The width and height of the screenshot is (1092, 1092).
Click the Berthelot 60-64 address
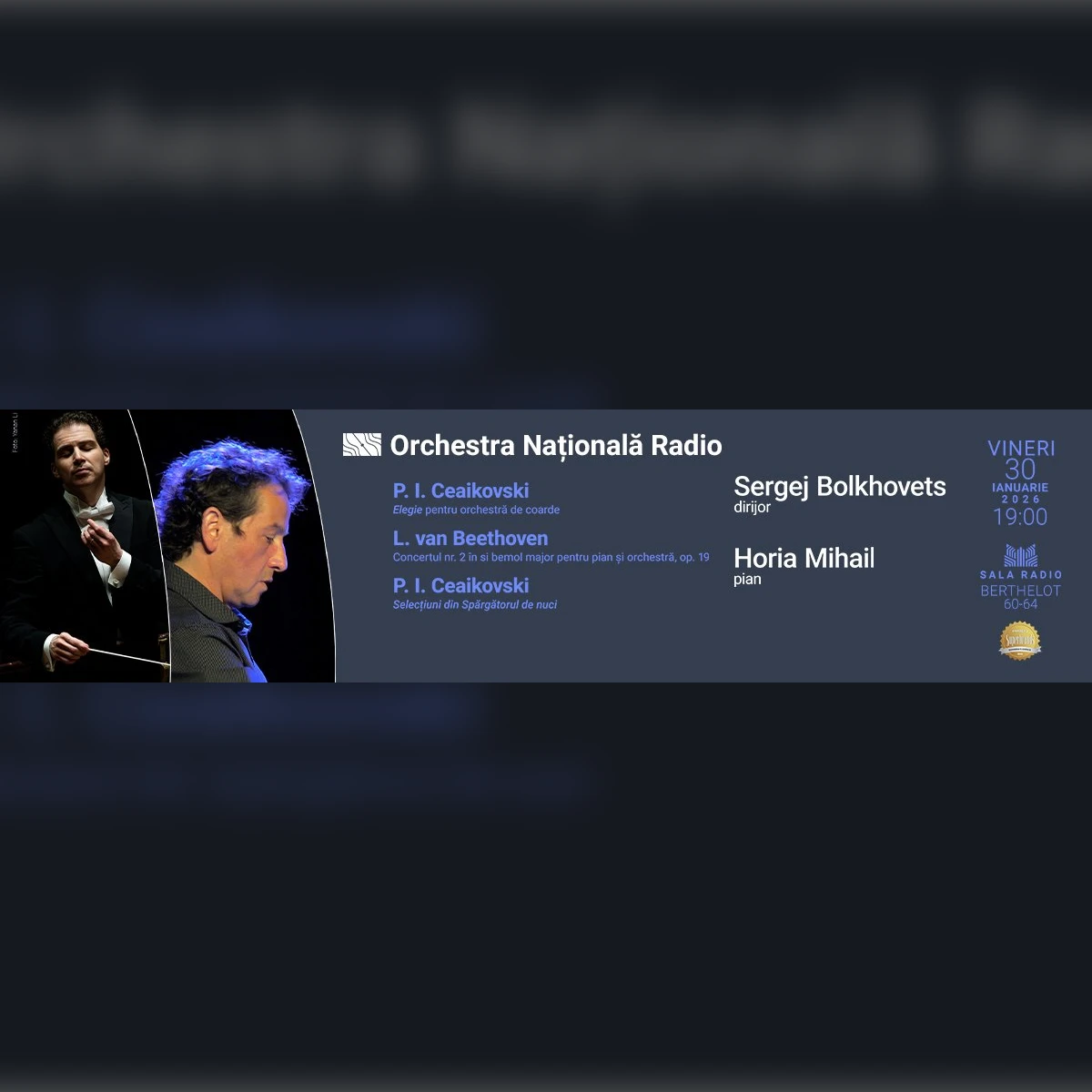click(1020, 597)
